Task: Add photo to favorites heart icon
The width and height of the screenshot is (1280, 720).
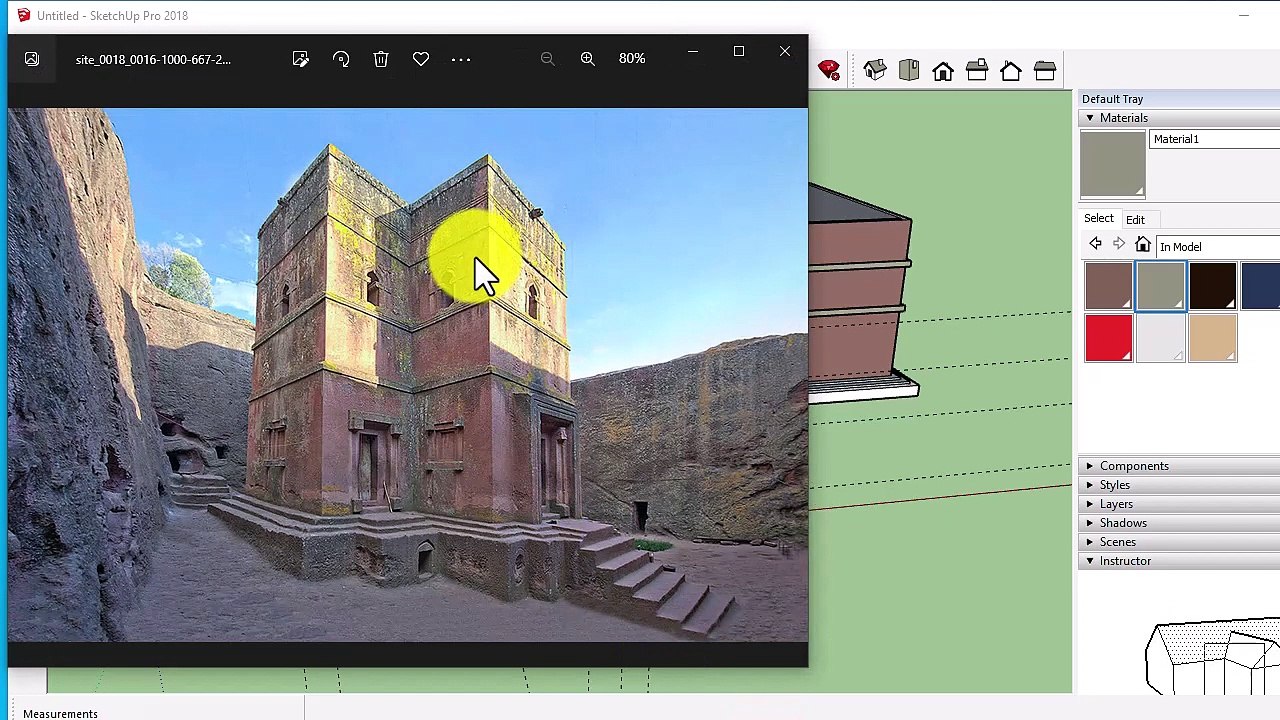Action: pos(421,59)
